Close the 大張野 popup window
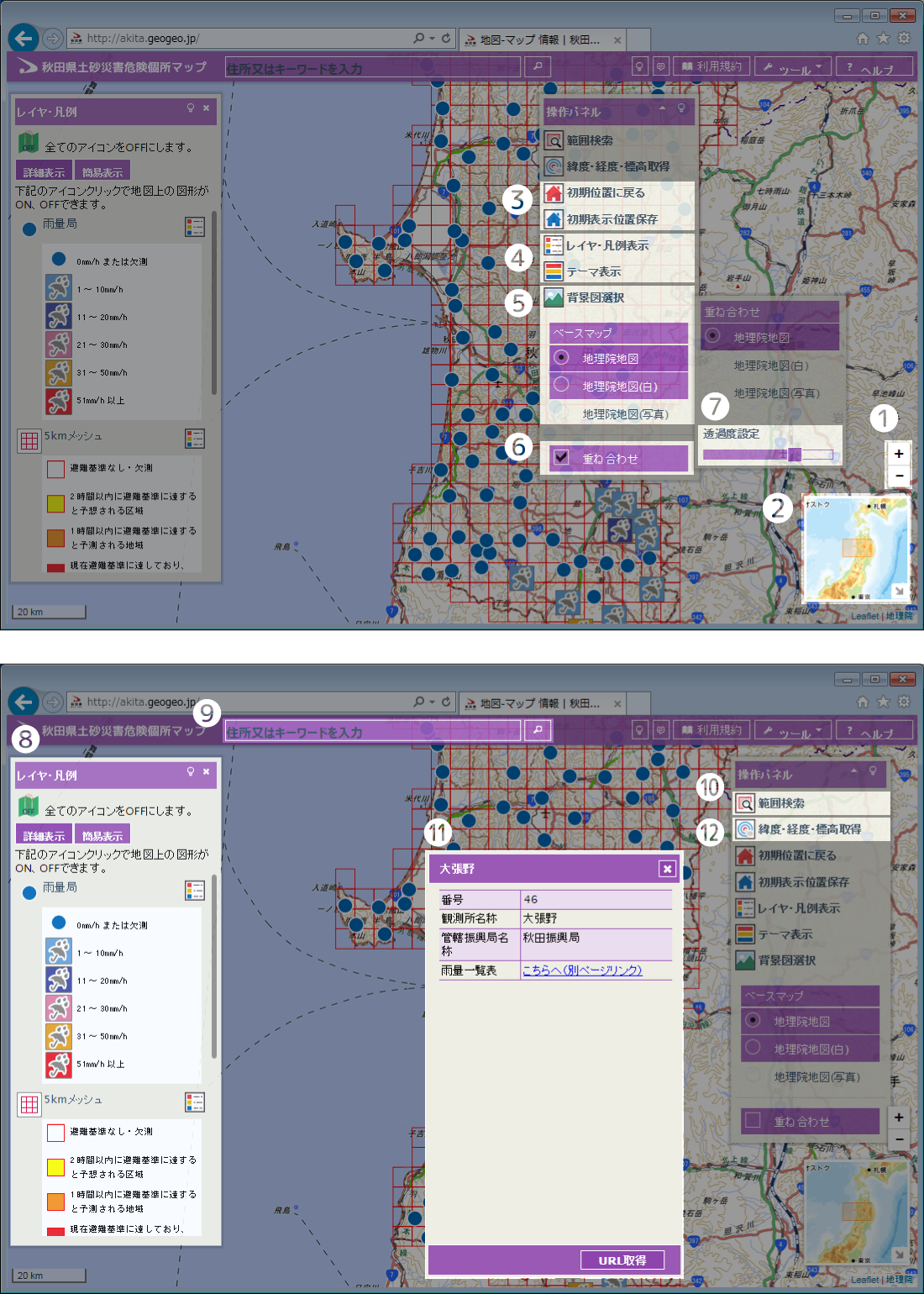924x1294 pixels. tap(667, 869)
